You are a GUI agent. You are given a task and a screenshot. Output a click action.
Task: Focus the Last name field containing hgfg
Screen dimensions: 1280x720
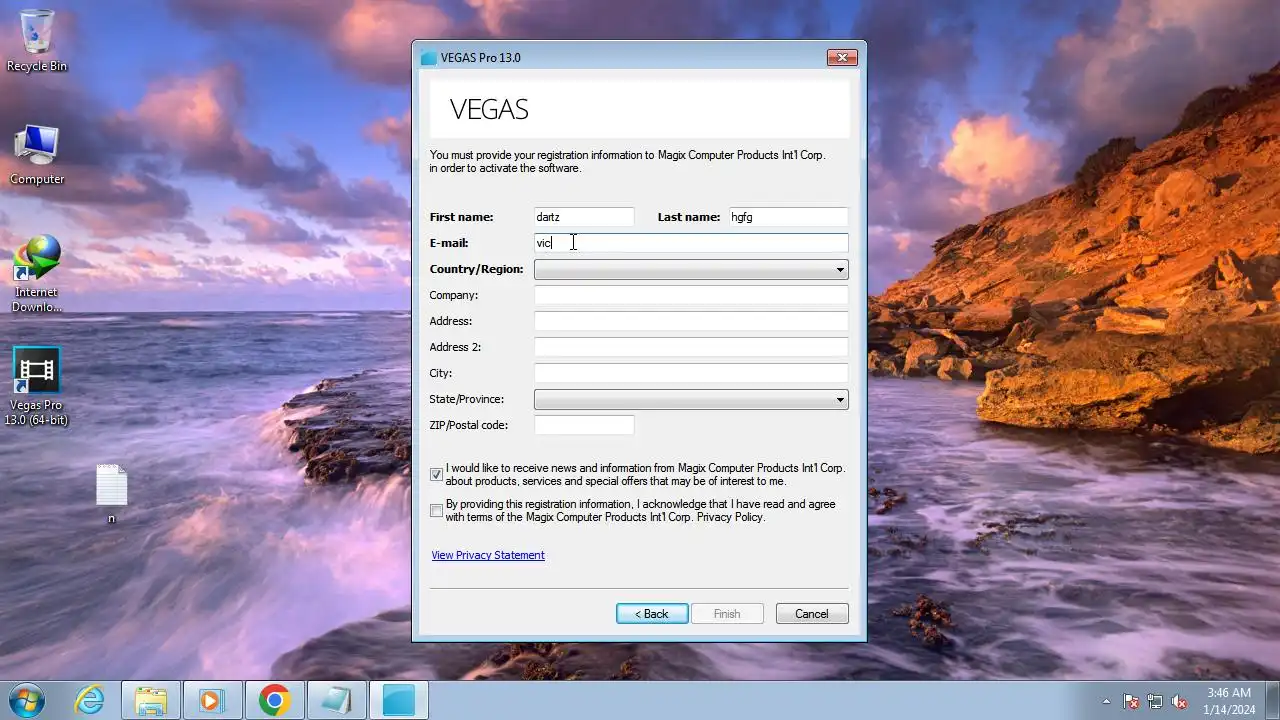tap(788, 217)
